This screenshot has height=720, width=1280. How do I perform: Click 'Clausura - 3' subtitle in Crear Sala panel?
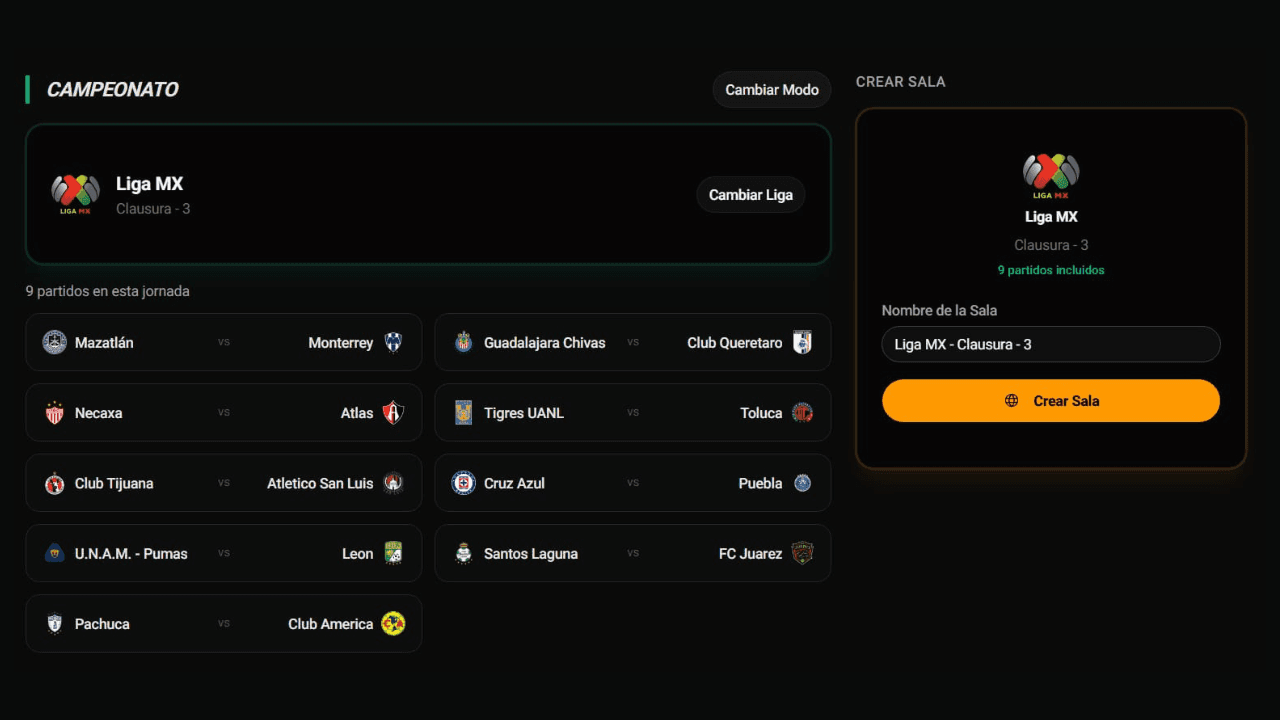[1051, 245]
